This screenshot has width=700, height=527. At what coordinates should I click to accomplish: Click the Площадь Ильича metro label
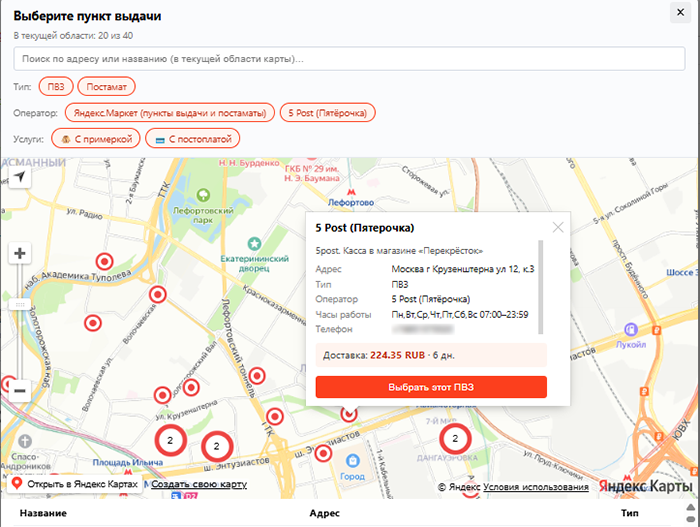128,462
